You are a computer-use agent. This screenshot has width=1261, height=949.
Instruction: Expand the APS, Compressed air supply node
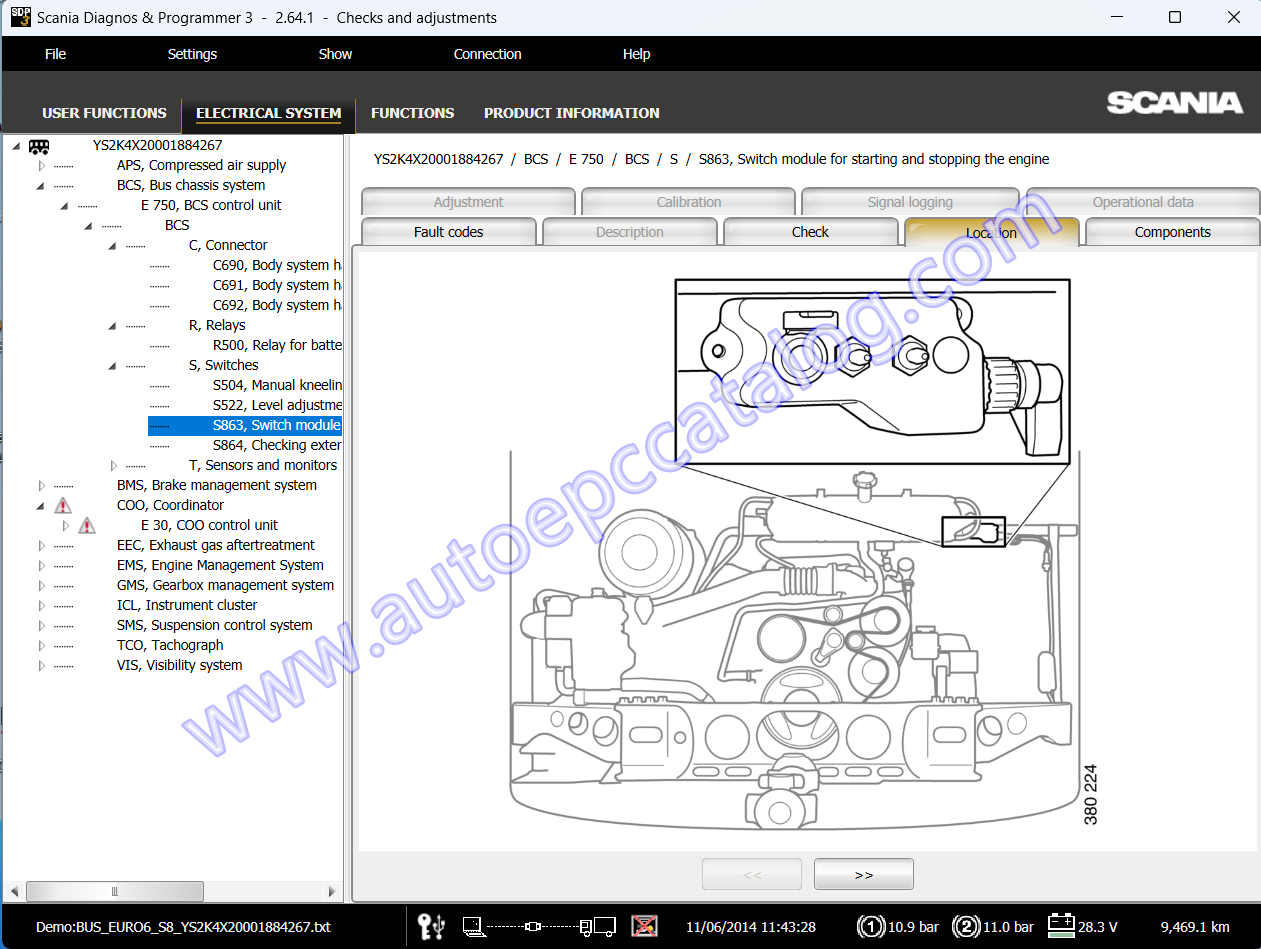40,165
